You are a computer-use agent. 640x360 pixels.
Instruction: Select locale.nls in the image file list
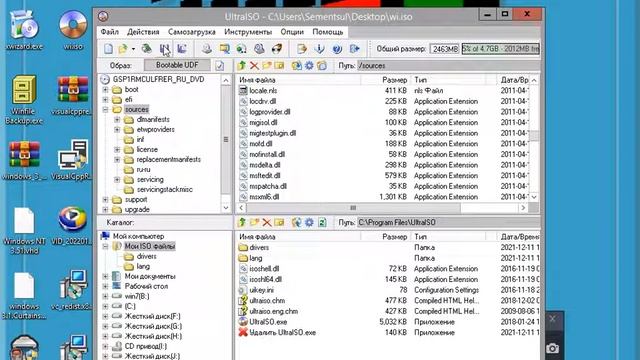pyautogui.click(x=263, y=91)
